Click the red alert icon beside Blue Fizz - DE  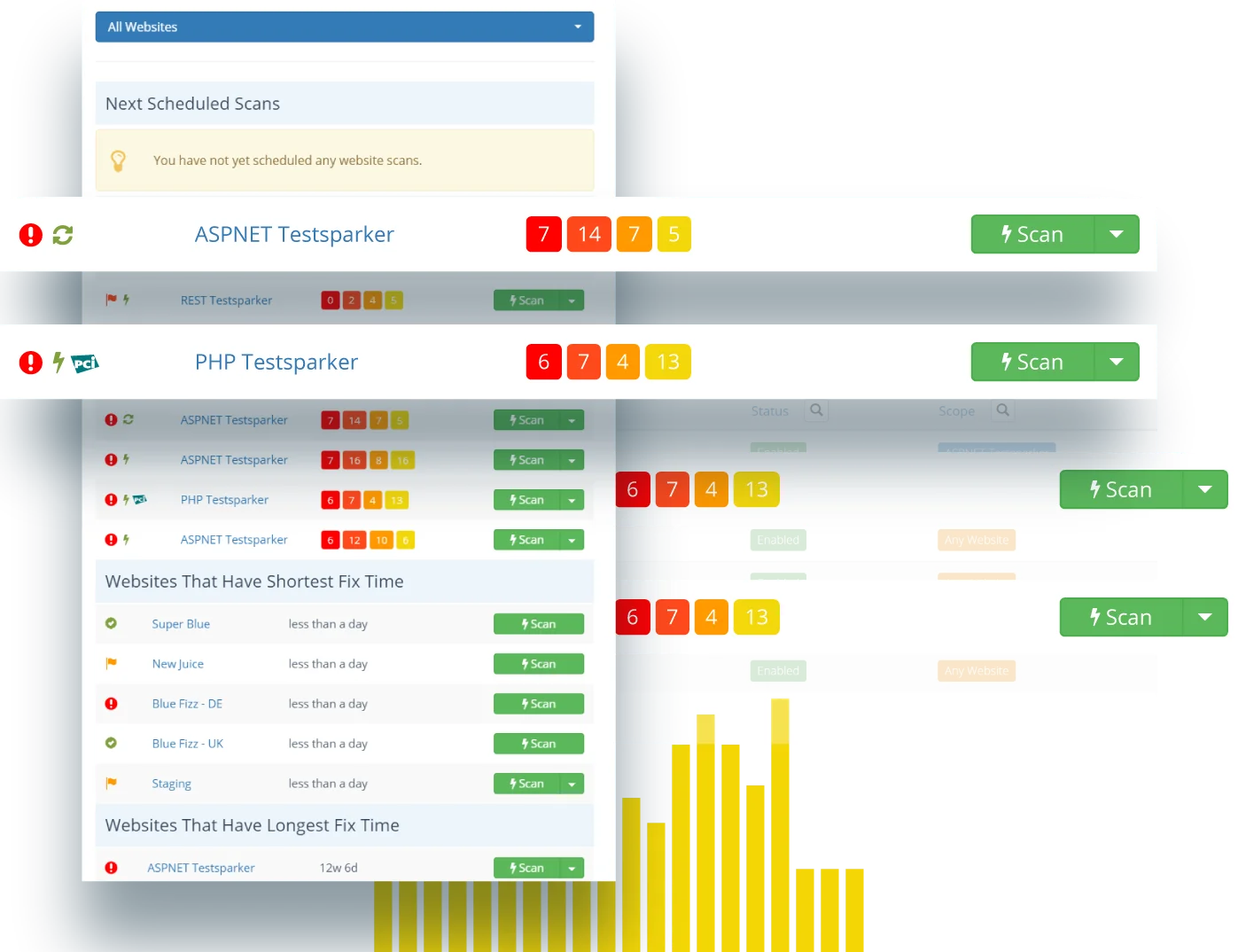coord(111,704)
